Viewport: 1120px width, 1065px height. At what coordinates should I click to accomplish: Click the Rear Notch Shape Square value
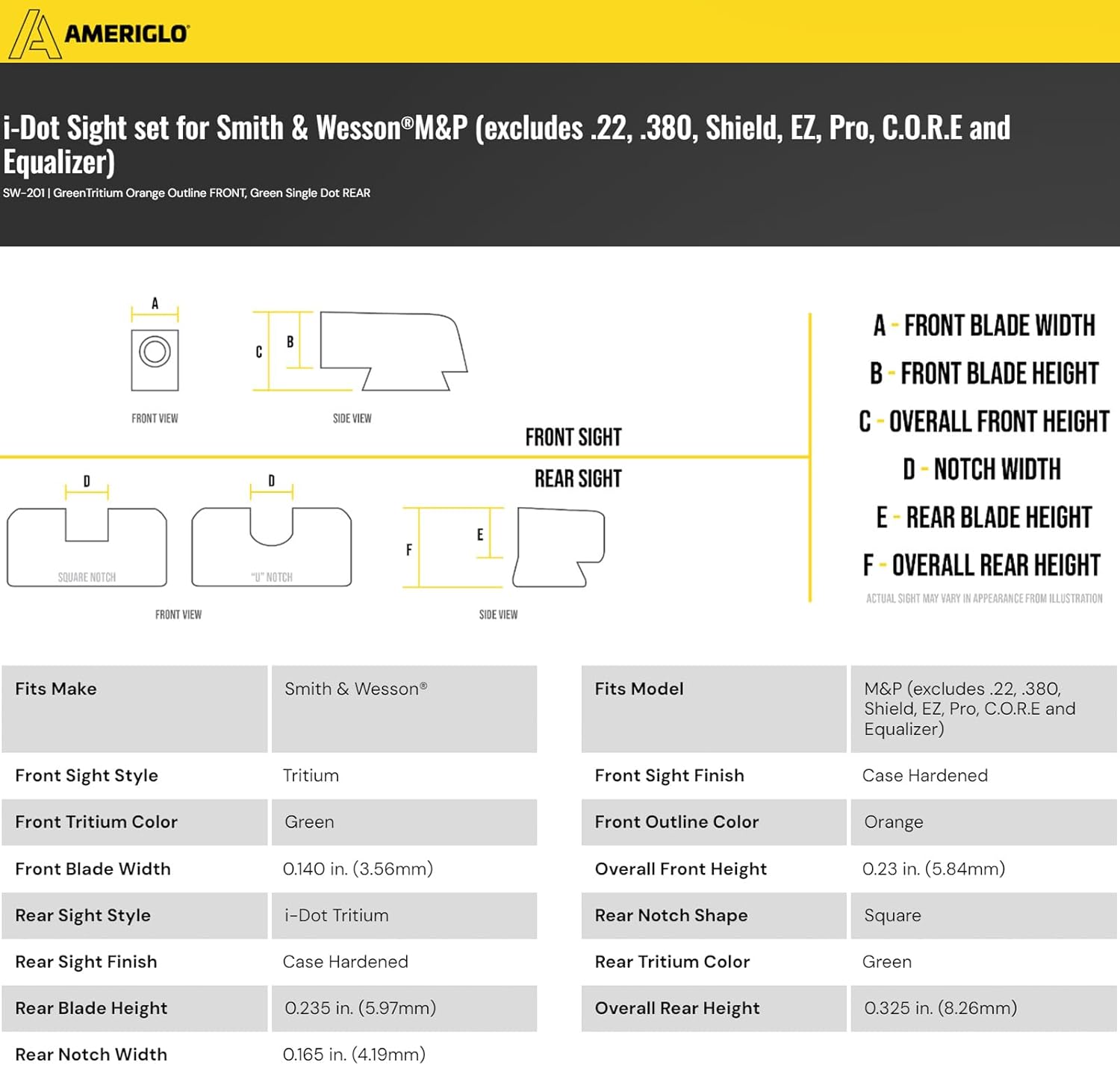(x=892, y=915)
